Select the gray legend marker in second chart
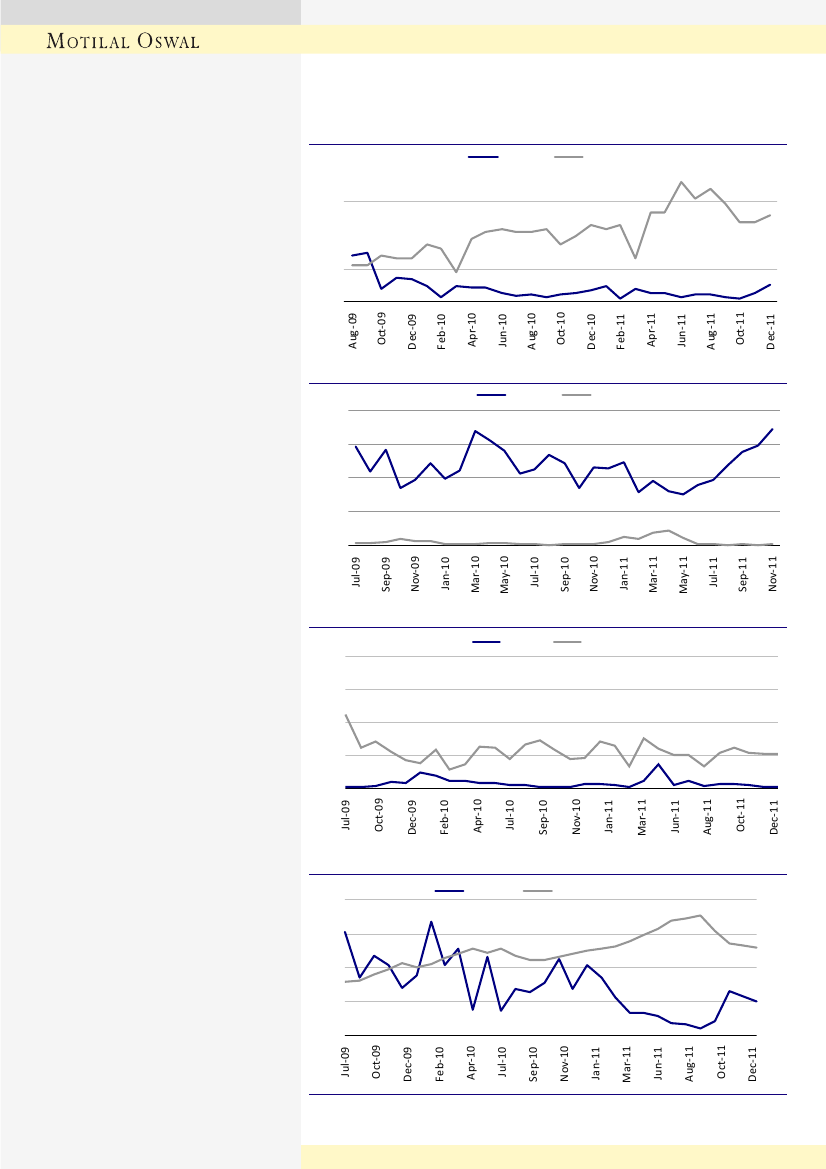 point(576,396)
